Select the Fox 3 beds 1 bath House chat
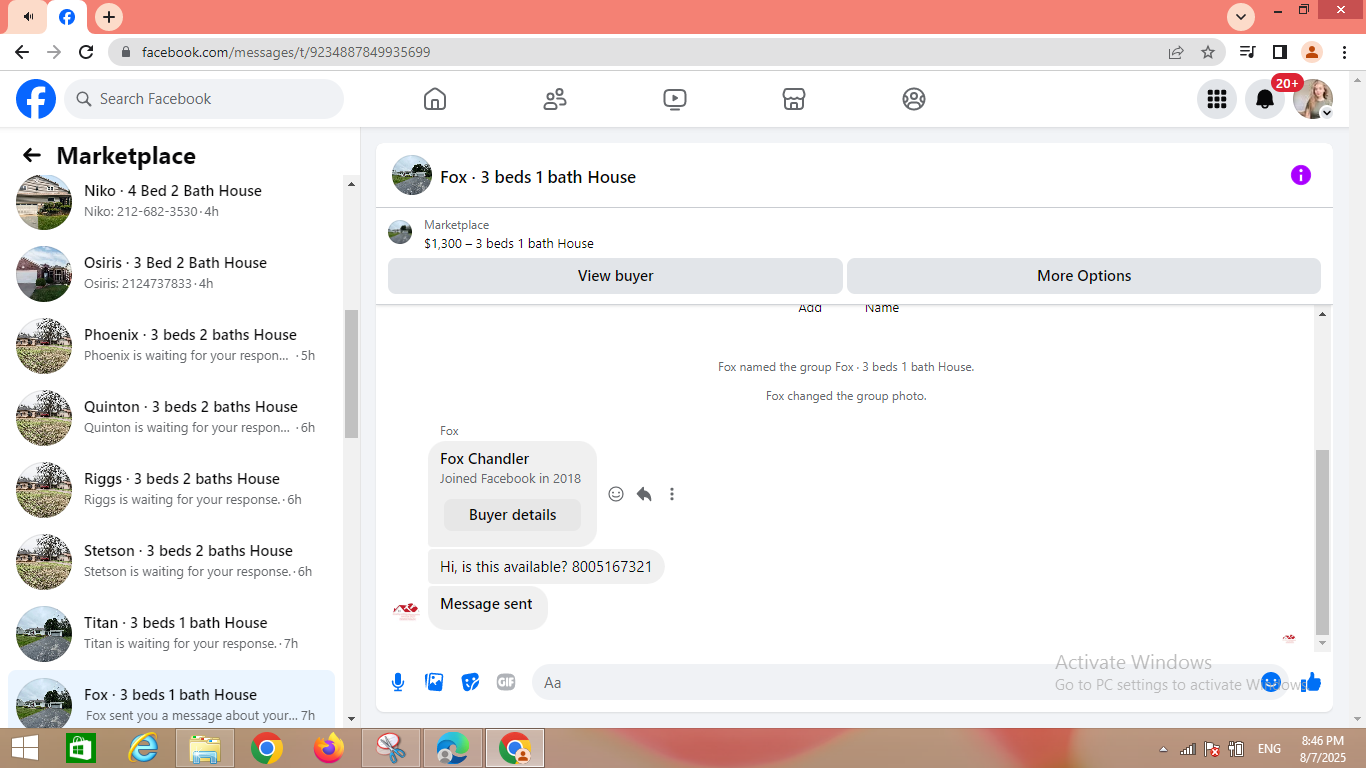Image resolution: width=1366 pixels, height=768 pixels. tap(171, 698)
